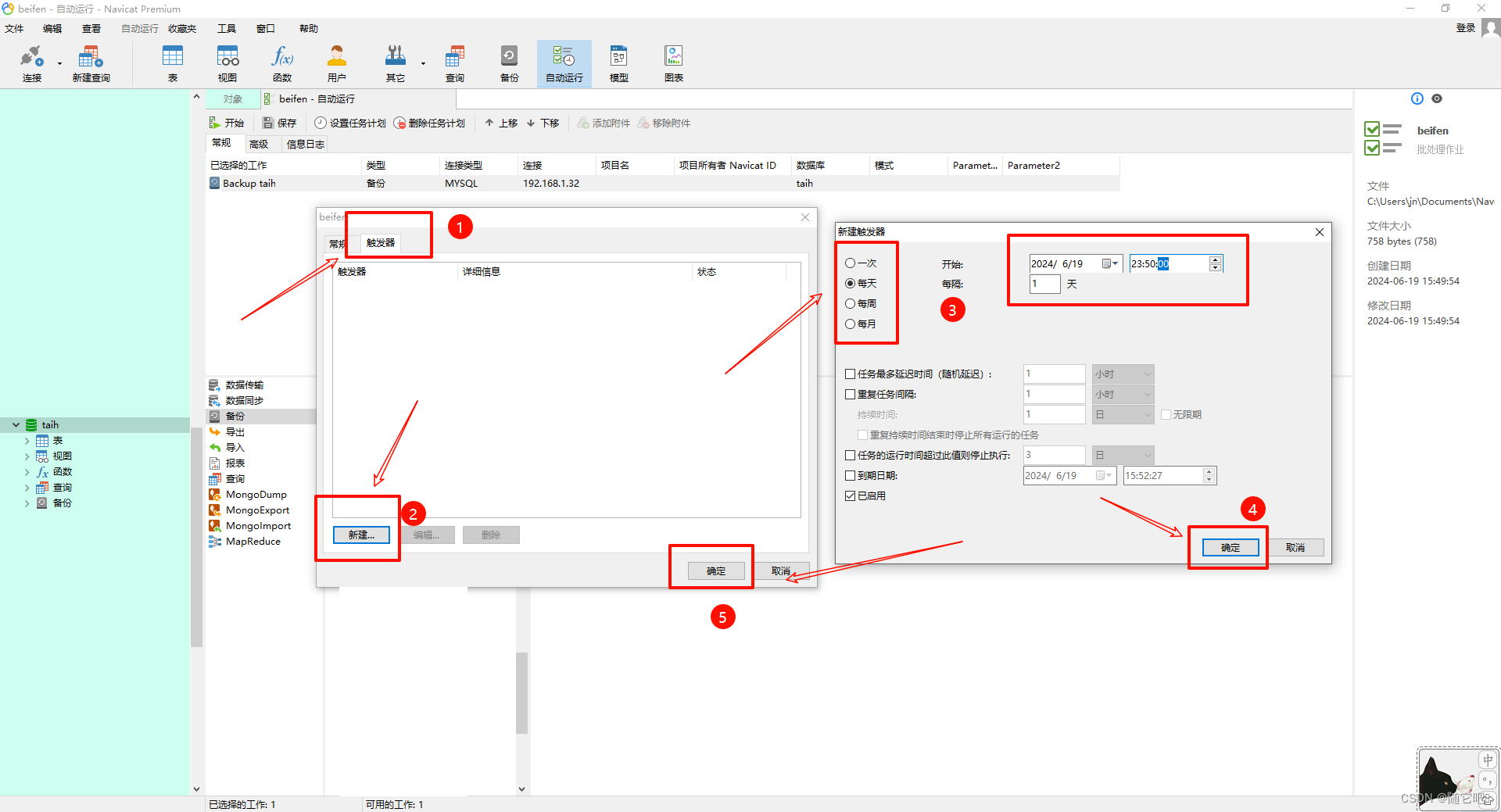Click the Start (开始) job button
Viewport: 1501px width, 812px height.
tap(227, 123)
